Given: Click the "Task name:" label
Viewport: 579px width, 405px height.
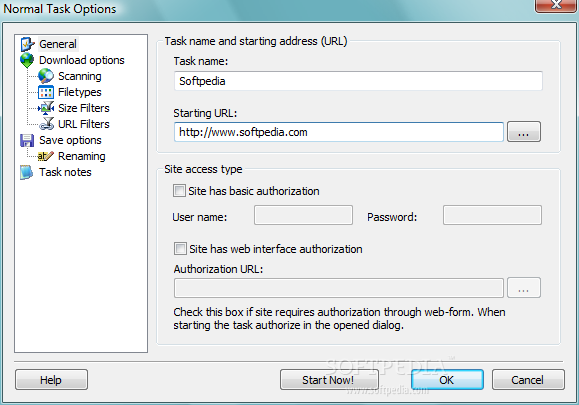Looking at the screenshot, I should [201, 61].
